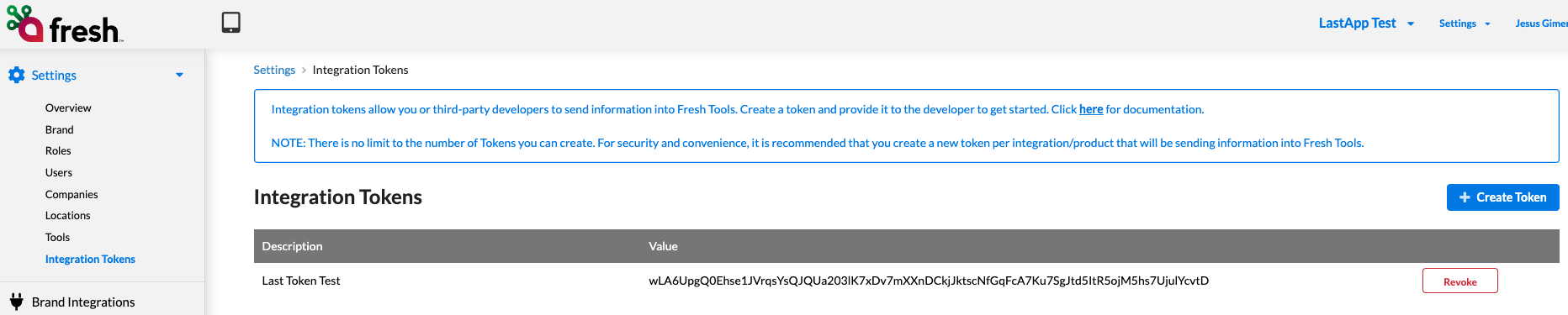The width and height of the screenshot is (1568, 315).
Task: Click the Brand Integrations plug icon
Action: click(16, 302)
